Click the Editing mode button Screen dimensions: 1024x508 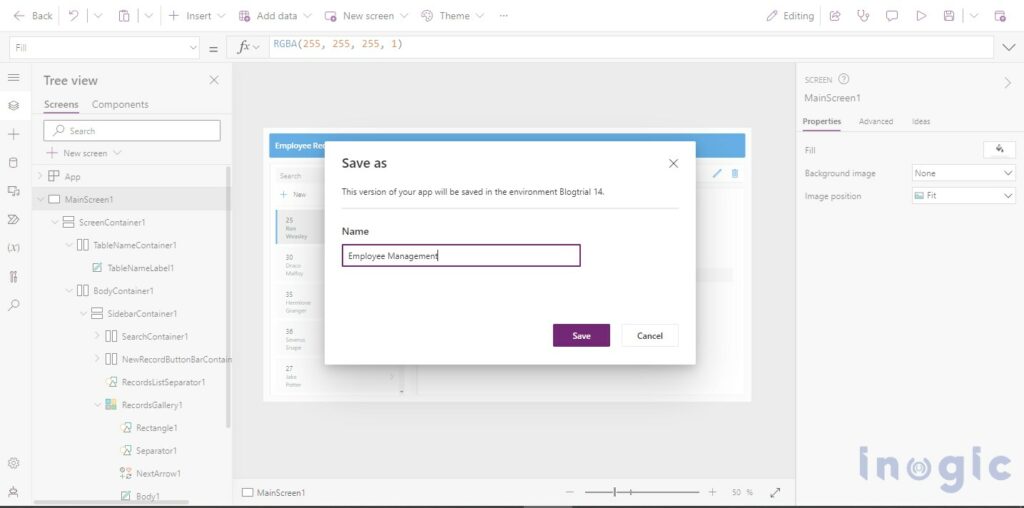(x=790, y=16)
